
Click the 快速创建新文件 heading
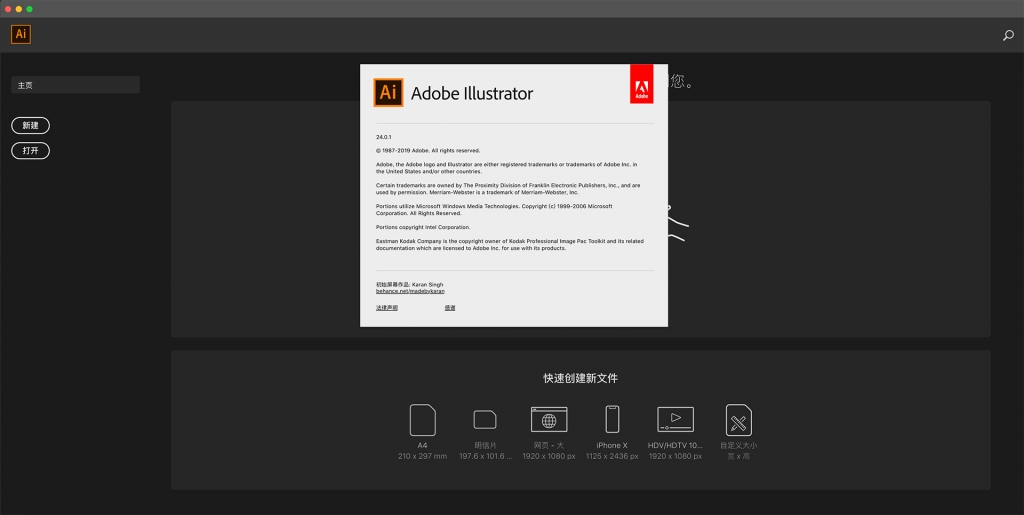[581, 379]
